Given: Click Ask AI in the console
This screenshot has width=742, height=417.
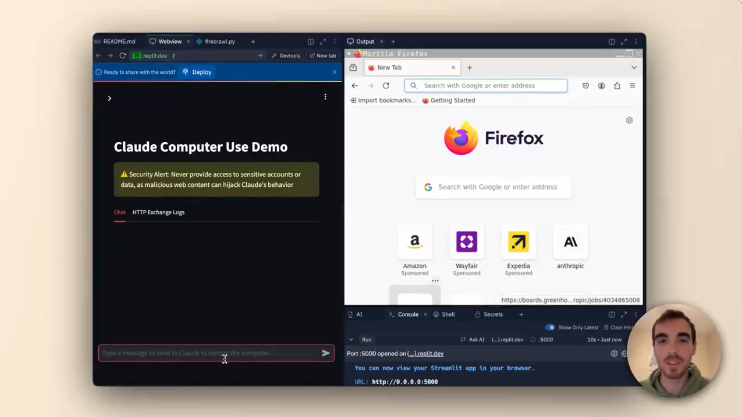Looking at the screenshot, I should point(472,340).
